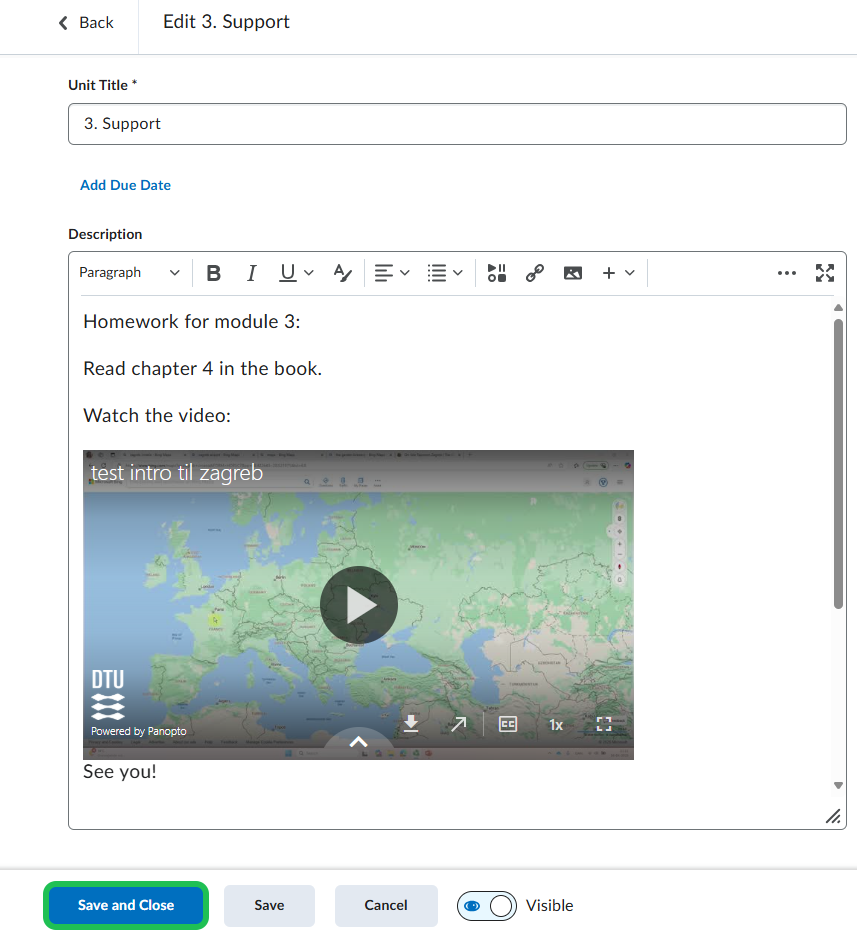
Task: Expand the underline options arrow
Action: click(309, 273)
